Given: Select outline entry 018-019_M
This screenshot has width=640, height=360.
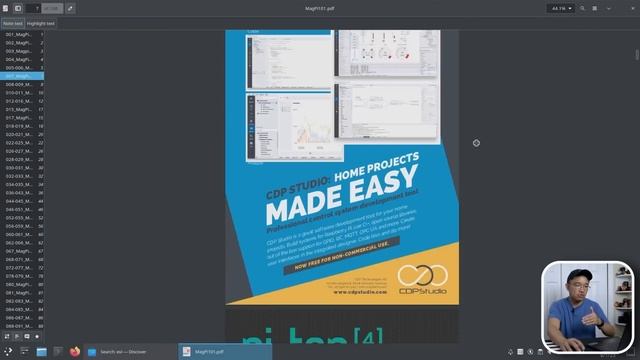Looking at the screenshot, I should (x=22, y=126).
